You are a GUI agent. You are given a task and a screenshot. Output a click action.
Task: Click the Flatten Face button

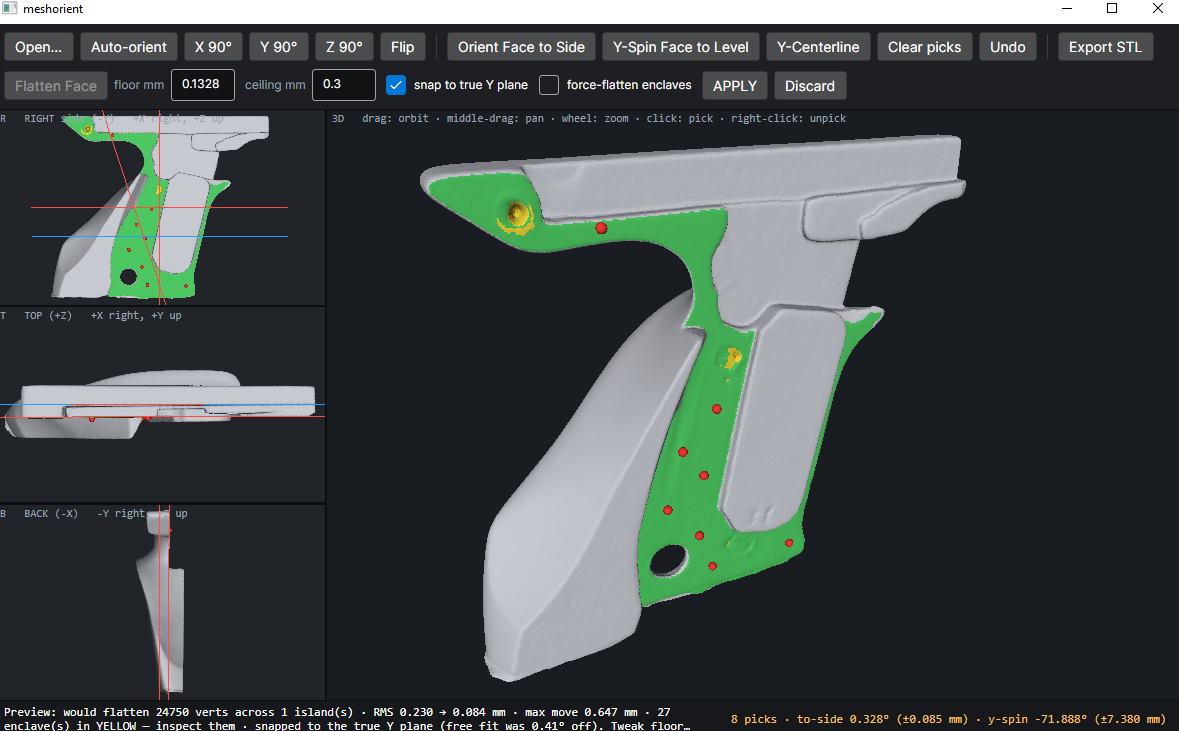[x=56, y=86]
